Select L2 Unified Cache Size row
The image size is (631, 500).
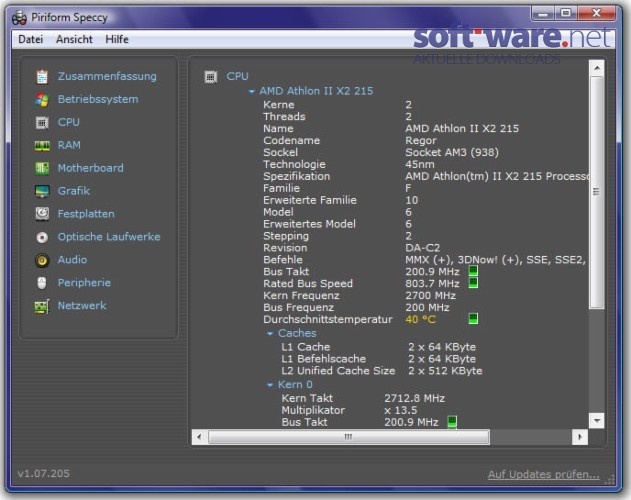coord(381,371)
